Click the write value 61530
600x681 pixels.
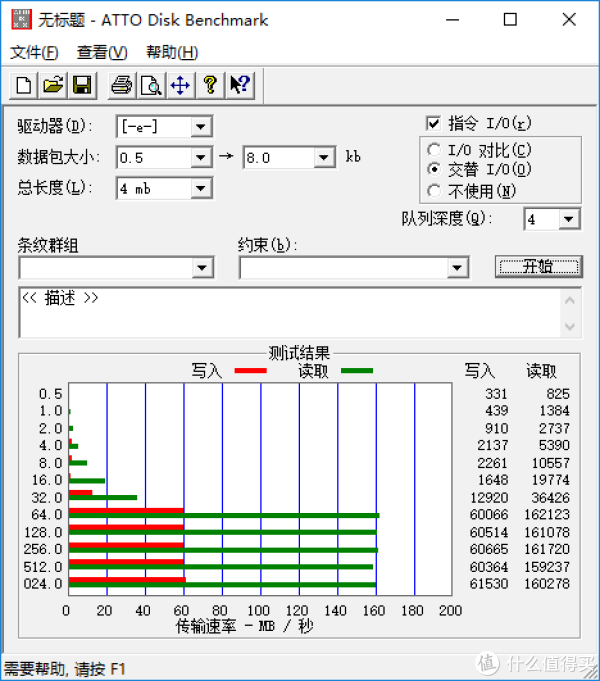(x=489, y=584)
